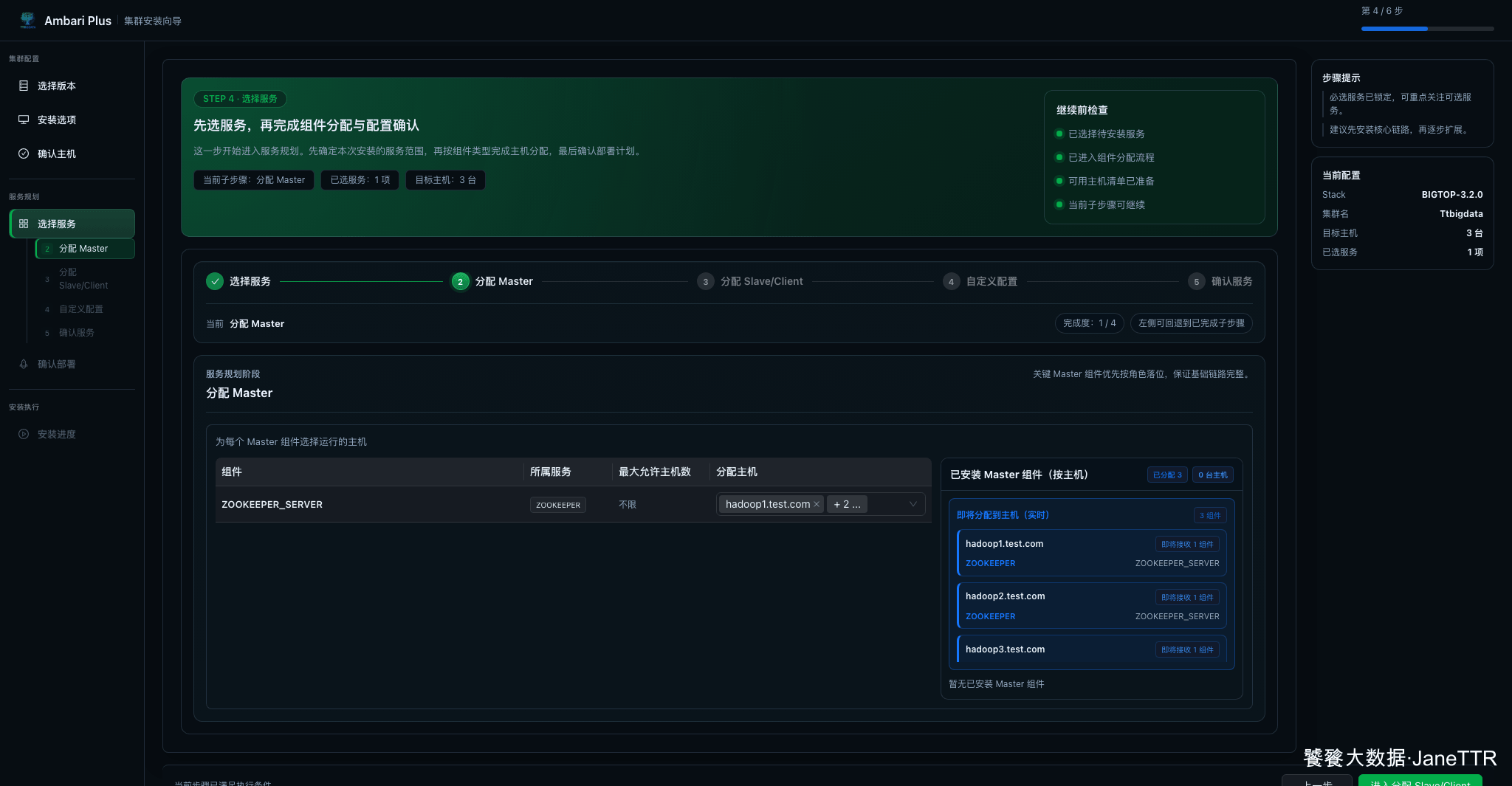
Task: Click the green checkmark icon for 选择服务 step
Action: (x=215, y=281)
